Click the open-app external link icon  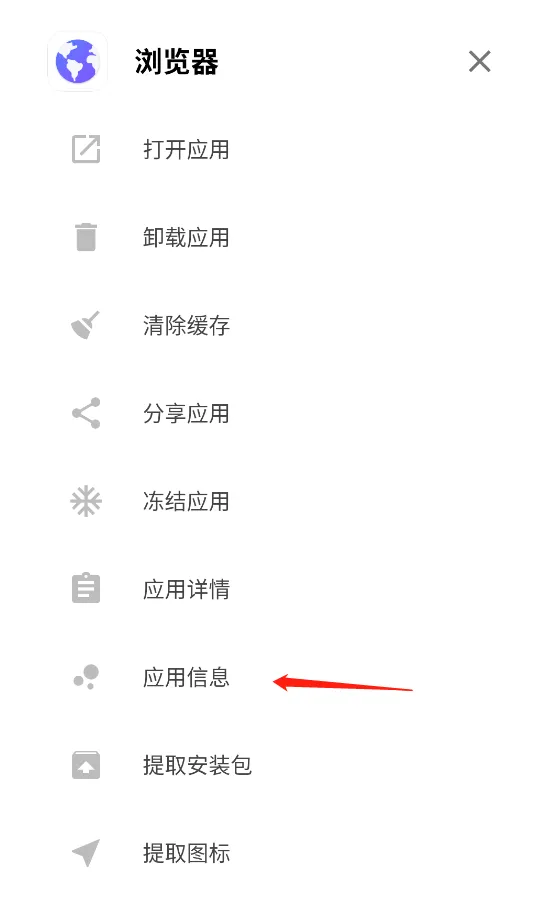coord(86,149)
